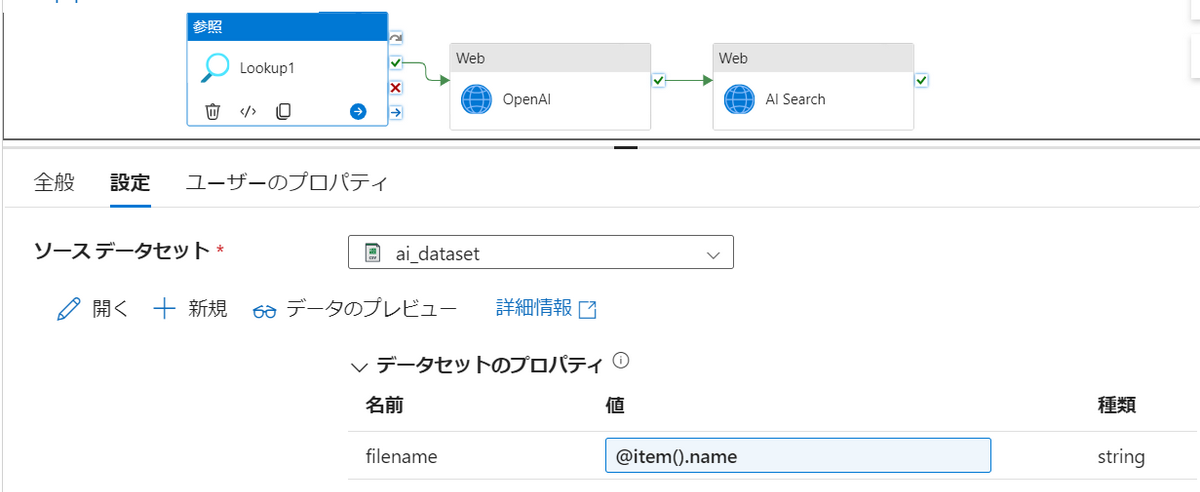The image size is (1200, 492).
Task: Click AI Search success check output
Action: point(921,80)
